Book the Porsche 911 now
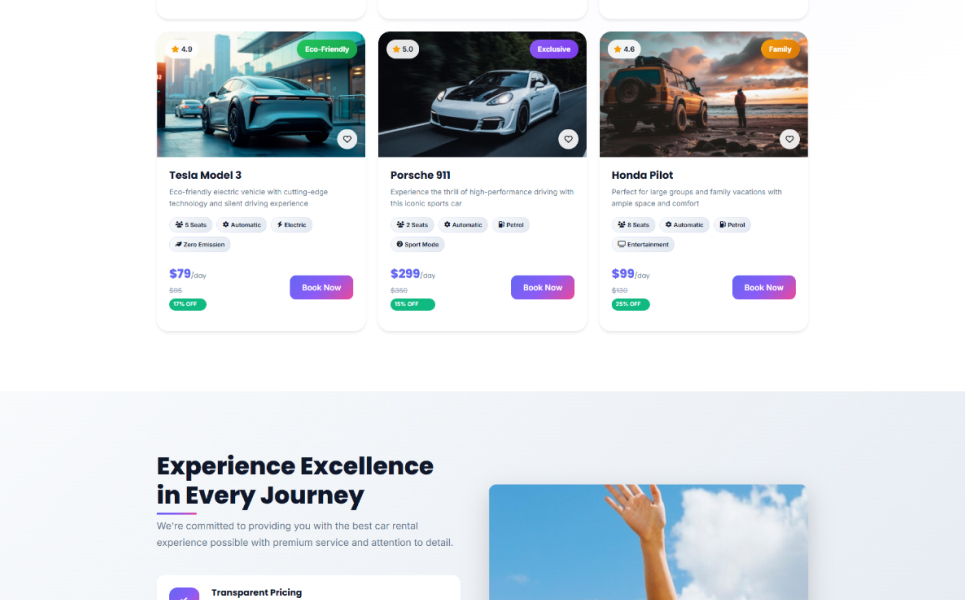Image resolution: width=965 pixels, height=600 pixels. point(542,287)
